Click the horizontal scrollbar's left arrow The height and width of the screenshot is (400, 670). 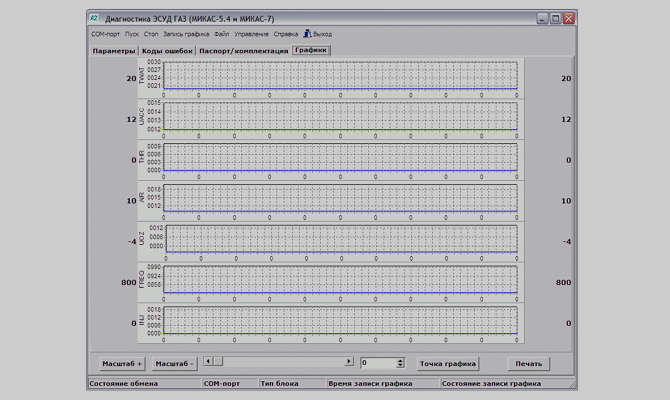(x=207, y=361)
